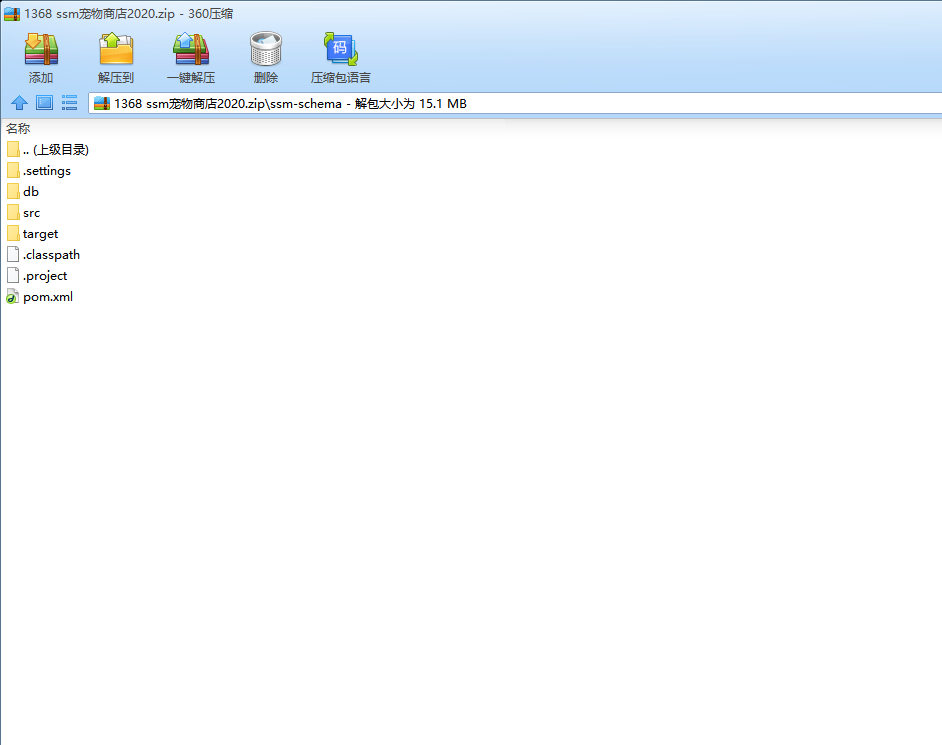This screenshot has width=942, height=745.
Task: Click the 解压到 label under toolbar
Action: [116, 78]
